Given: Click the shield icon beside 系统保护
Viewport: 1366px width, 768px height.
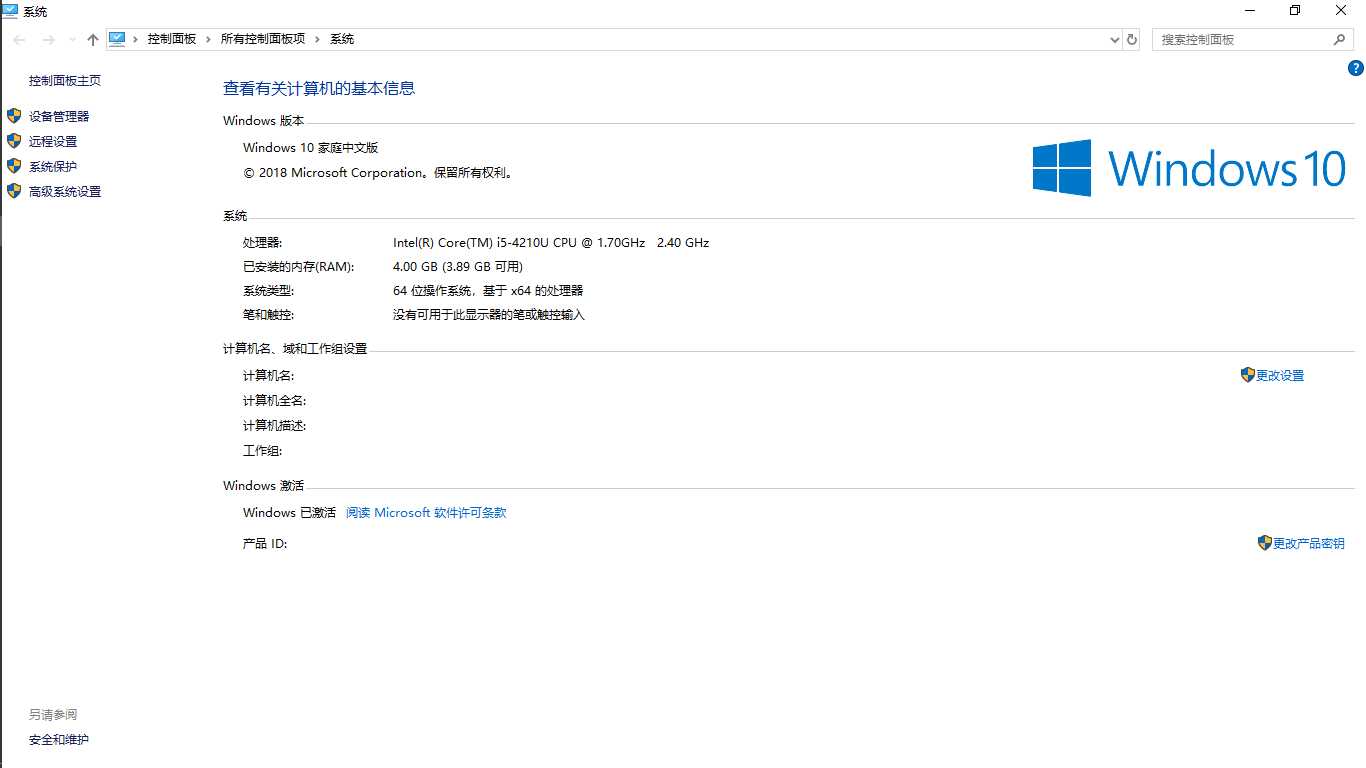Looking at the screenshot, I should [x=14, y=166].
